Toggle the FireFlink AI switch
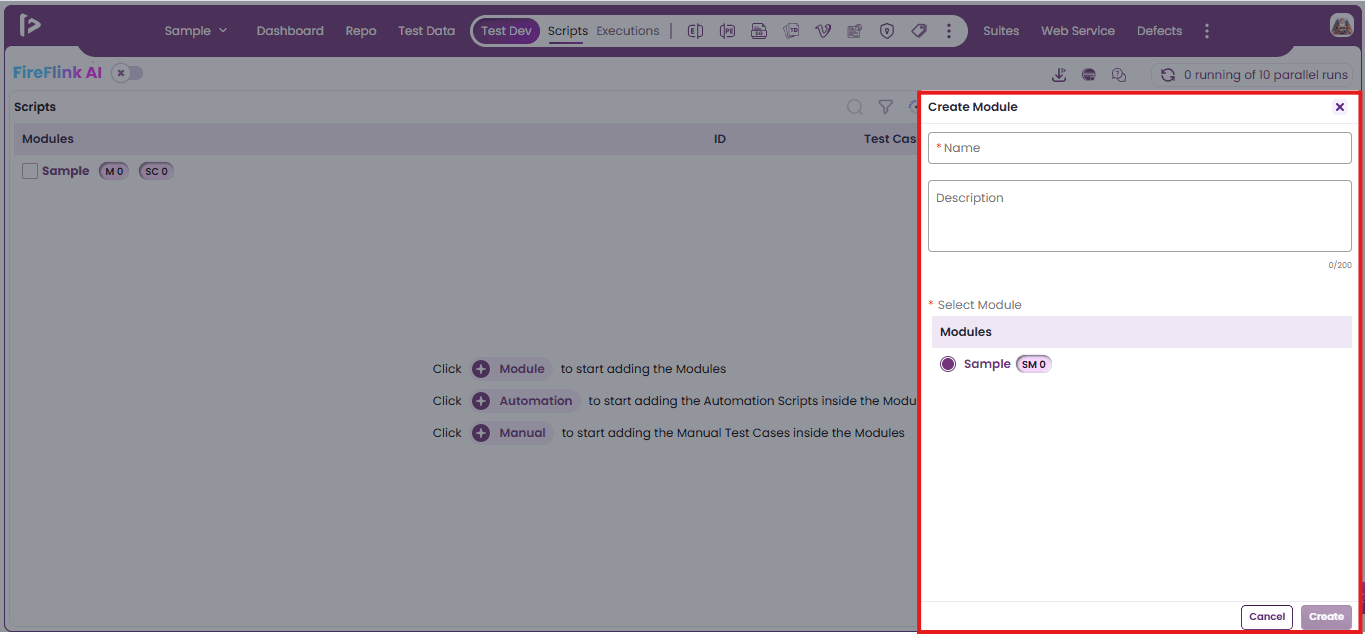The image size is (1365, 635). [x=127, y=73]
